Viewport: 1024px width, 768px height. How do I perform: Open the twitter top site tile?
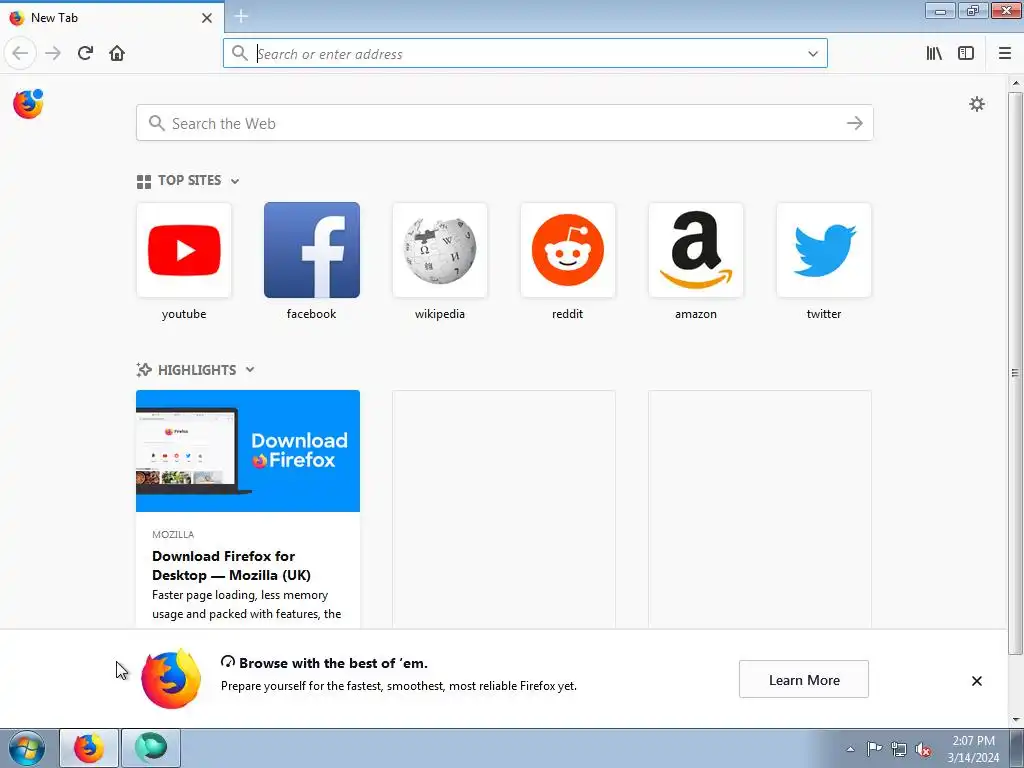click(824, 250)
